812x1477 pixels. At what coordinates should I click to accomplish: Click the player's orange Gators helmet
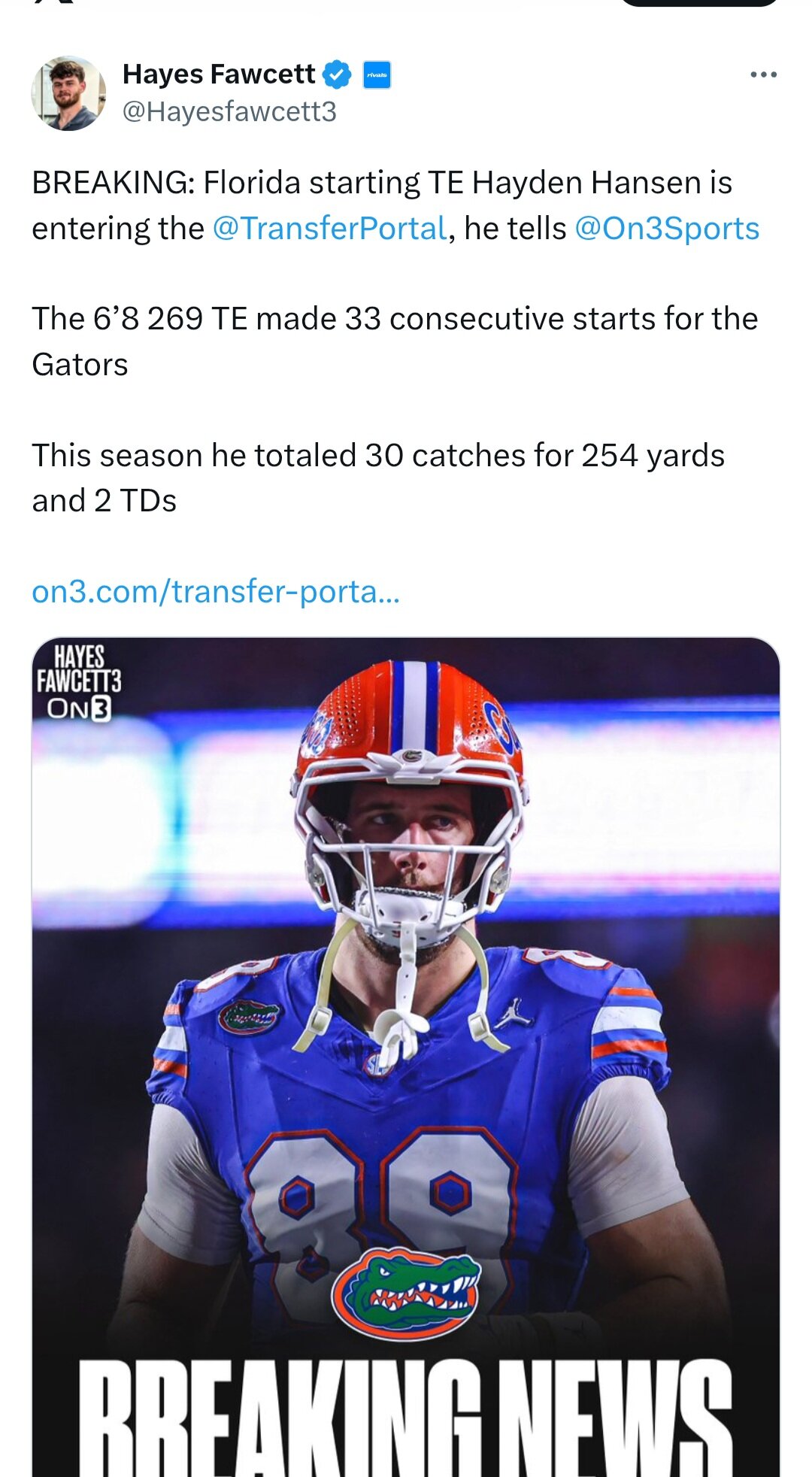pyautogui.click(x=410, y=722)
